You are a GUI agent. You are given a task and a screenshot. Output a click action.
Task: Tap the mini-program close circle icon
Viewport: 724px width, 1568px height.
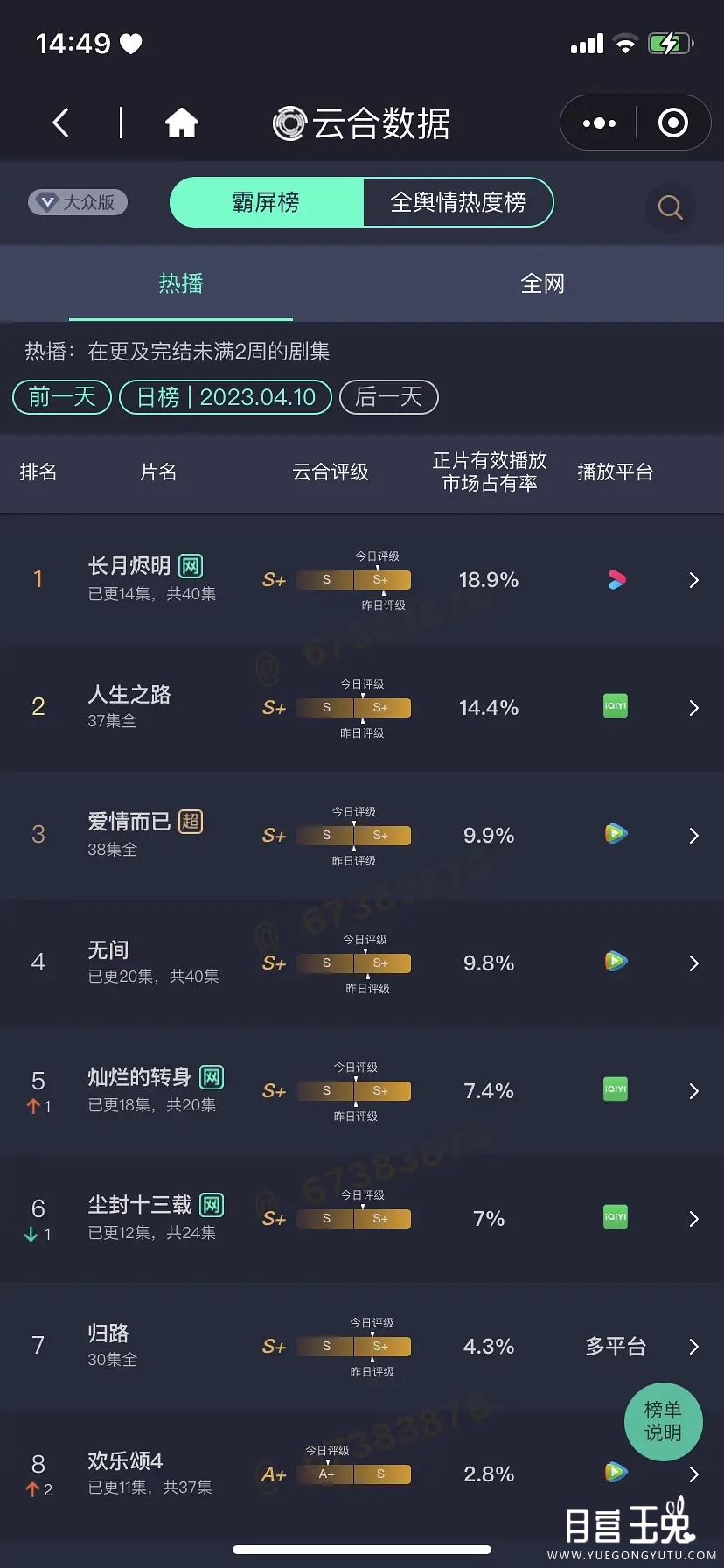pyautogui.click(x=672, y=123)
